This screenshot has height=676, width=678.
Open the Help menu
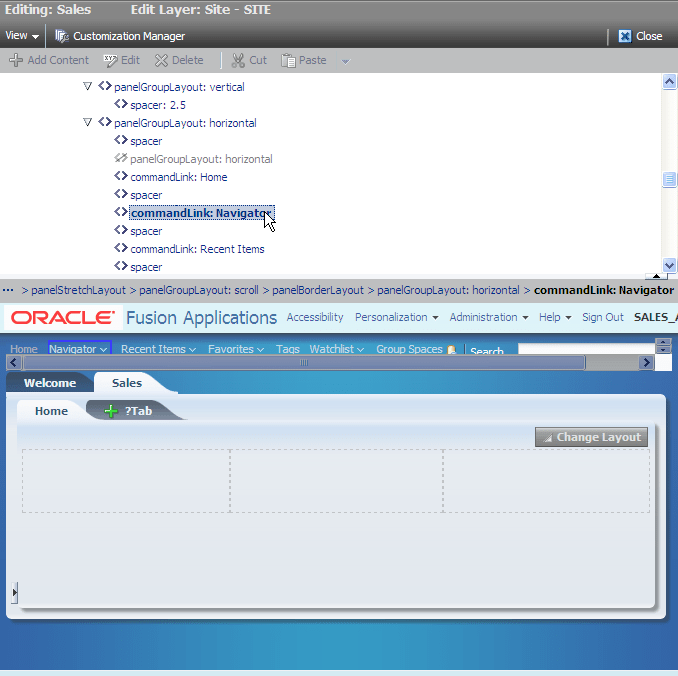pos(555,317)
